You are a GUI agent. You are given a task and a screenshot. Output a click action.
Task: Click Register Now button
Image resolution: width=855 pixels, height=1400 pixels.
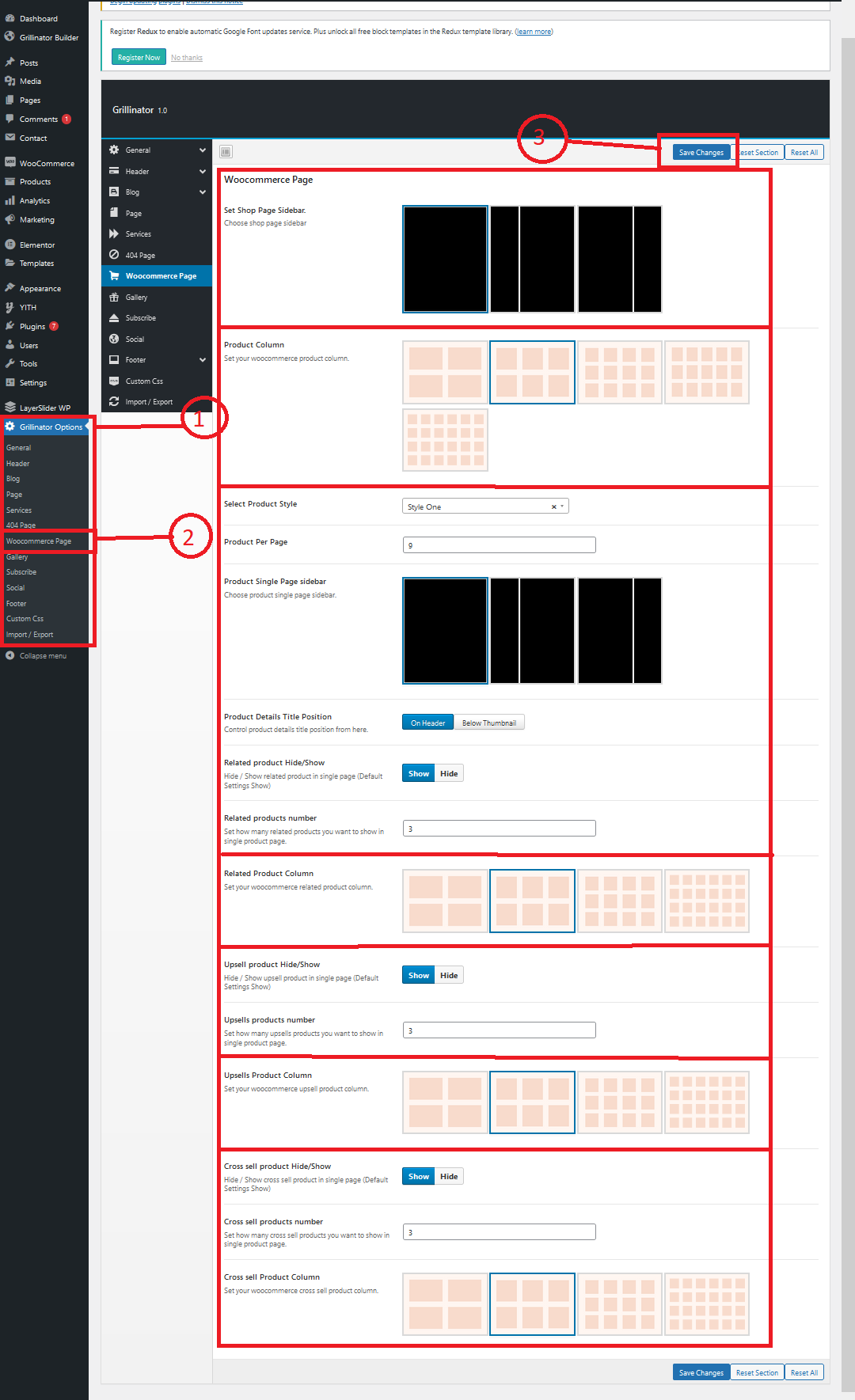tap(139, 57)
